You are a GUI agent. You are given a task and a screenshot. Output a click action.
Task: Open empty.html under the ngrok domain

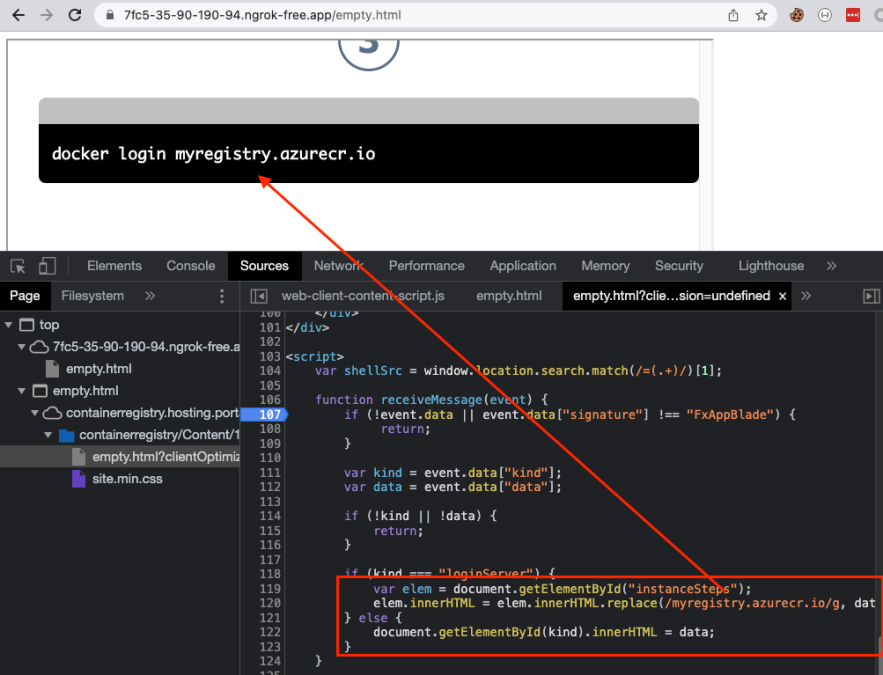click(x=99, y=369)
